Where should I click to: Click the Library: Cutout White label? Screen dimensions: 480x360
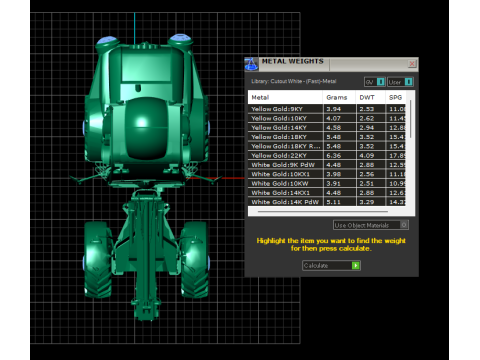click(x=293, y=81)
